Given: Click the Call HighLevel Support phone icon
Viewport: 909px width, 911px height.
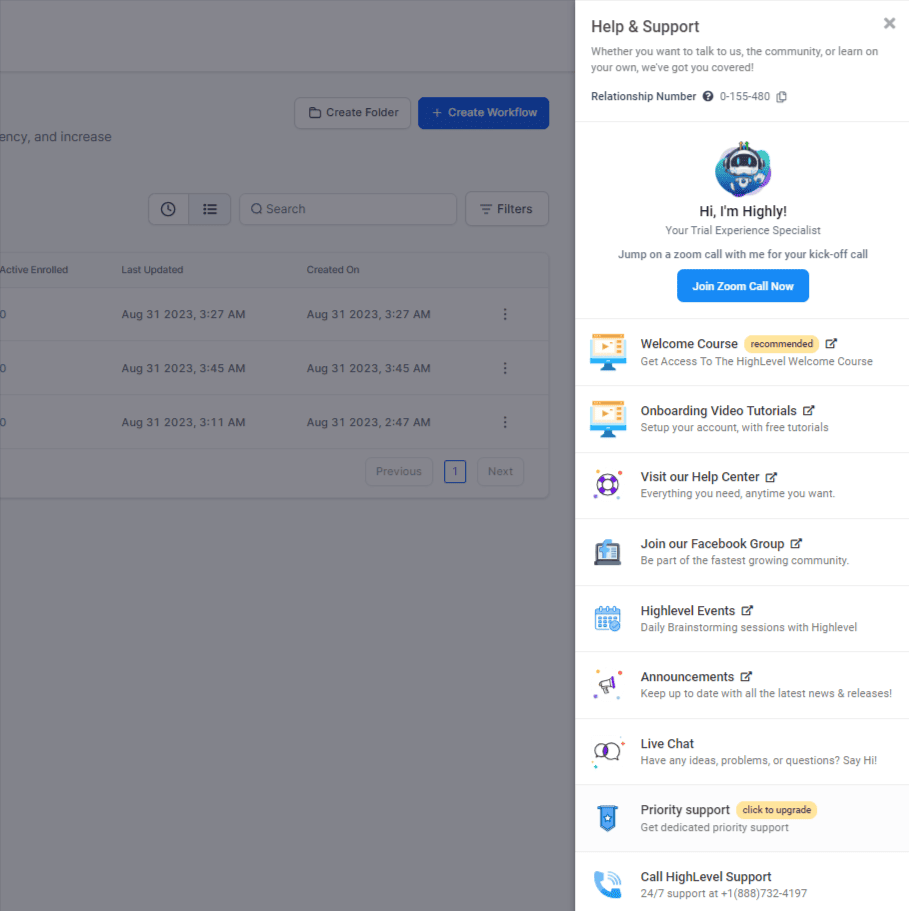Looking at the screenshot, I should coord(608,884).
